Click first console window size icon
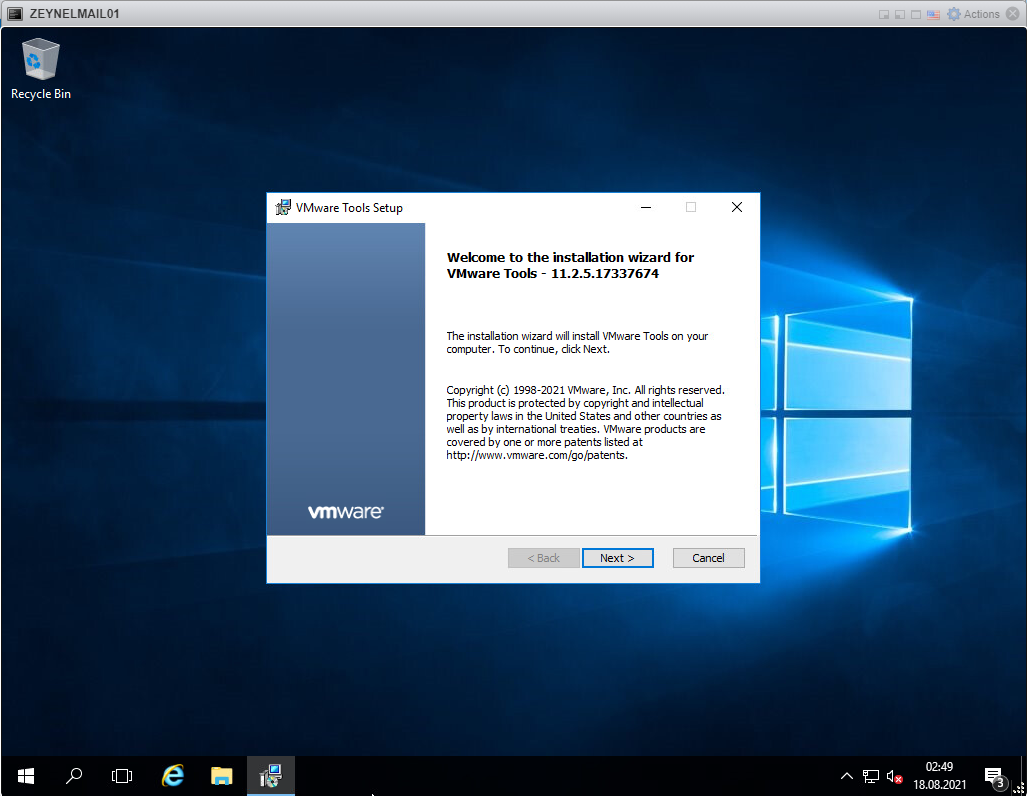This screenshot has height=796, width=1027. coord(884,14)
